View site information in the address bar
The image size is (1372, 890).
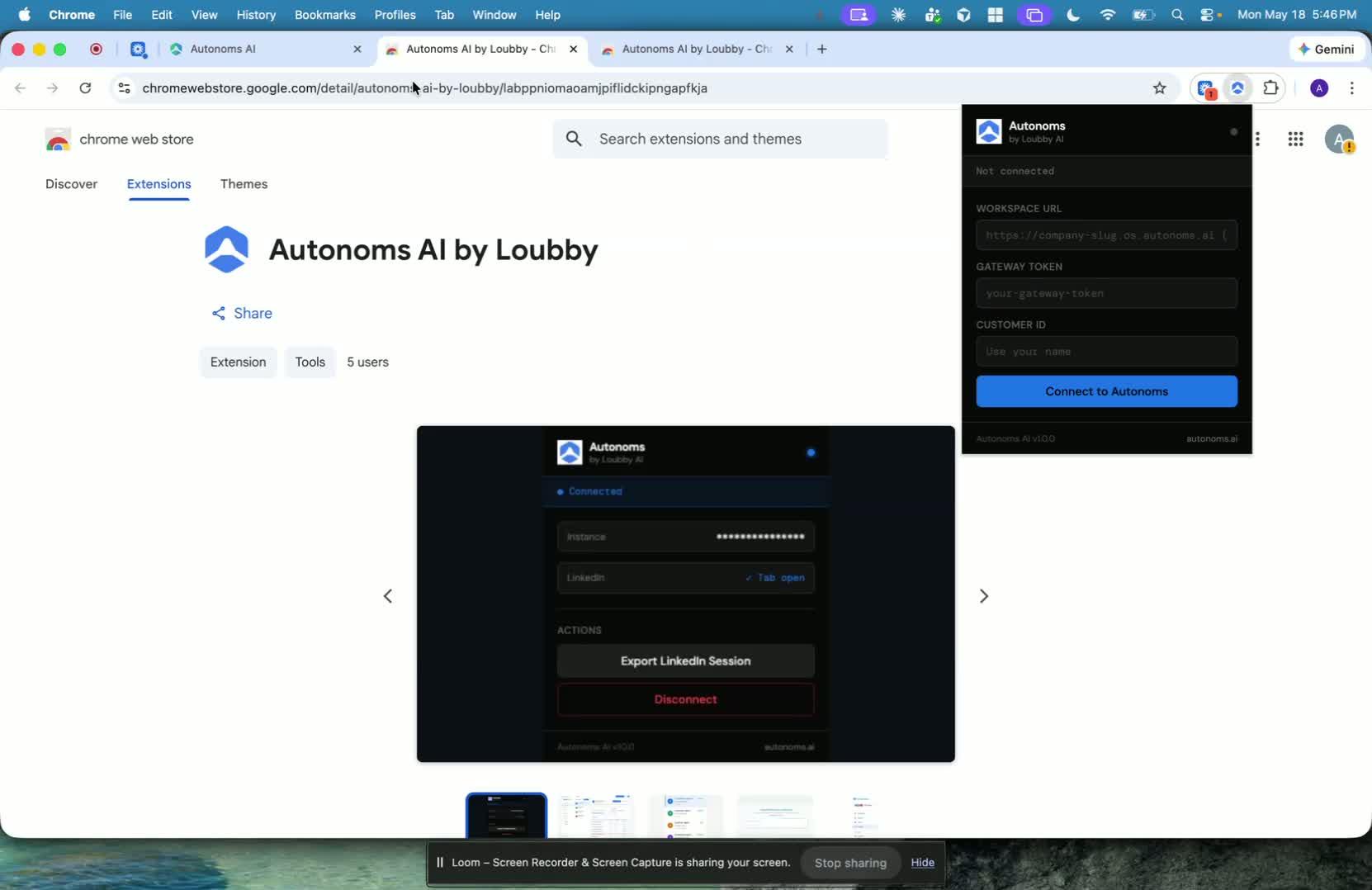124,88
